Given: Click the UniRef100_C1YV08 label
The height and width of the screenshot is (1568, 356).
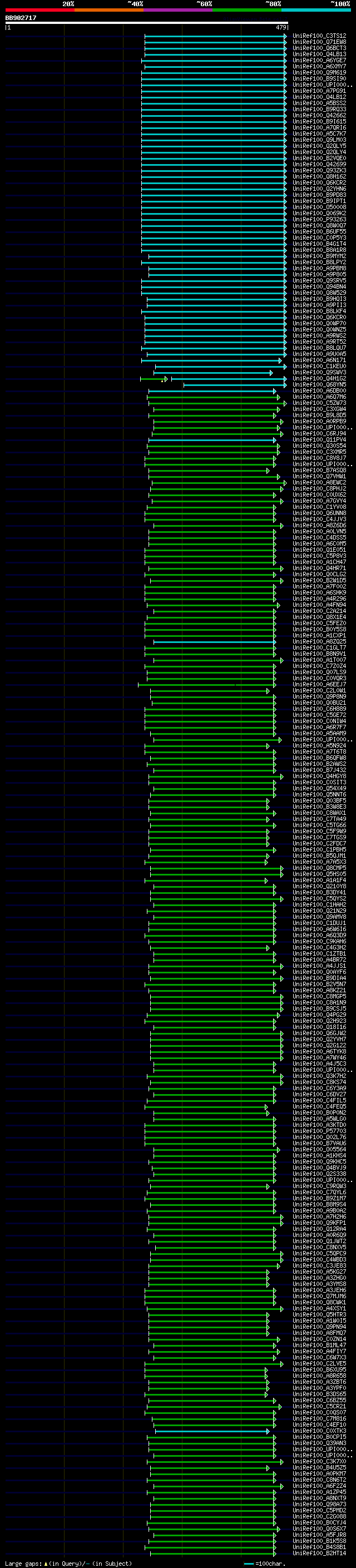Looking at the screenshot, I should [319, 507].
